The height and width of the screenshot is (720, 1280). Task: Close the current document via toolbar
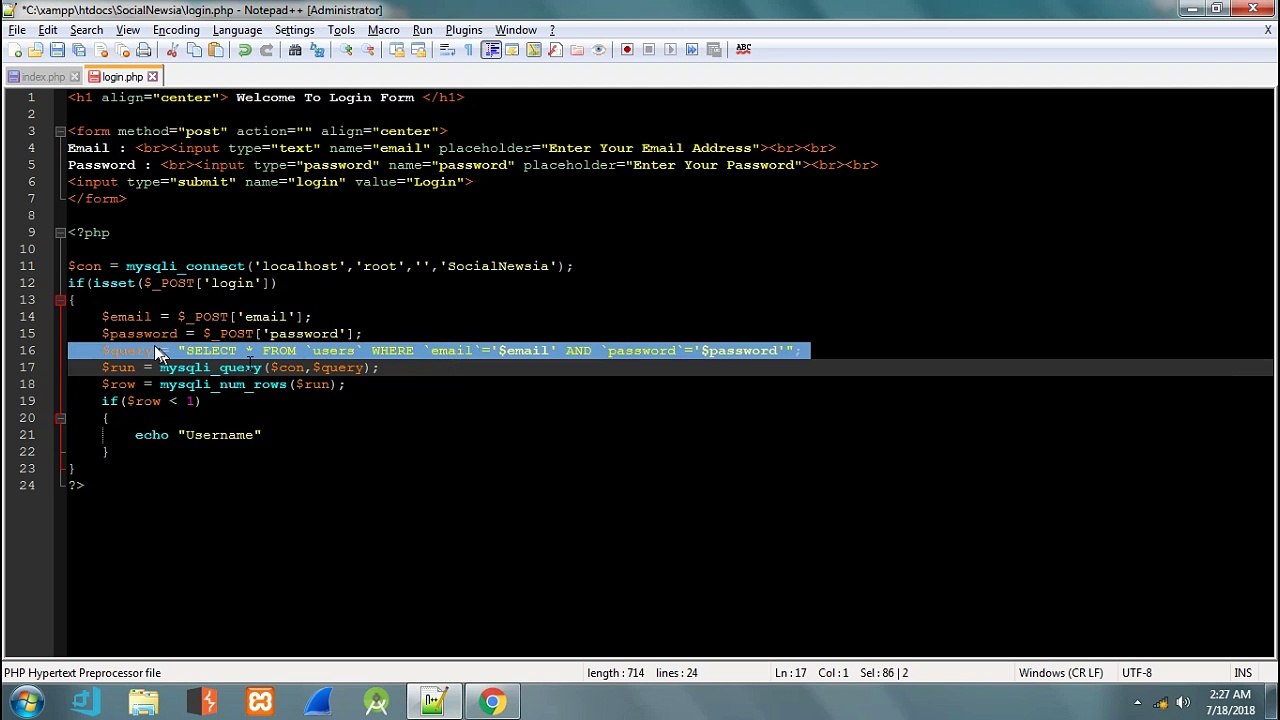coord(101,49)
